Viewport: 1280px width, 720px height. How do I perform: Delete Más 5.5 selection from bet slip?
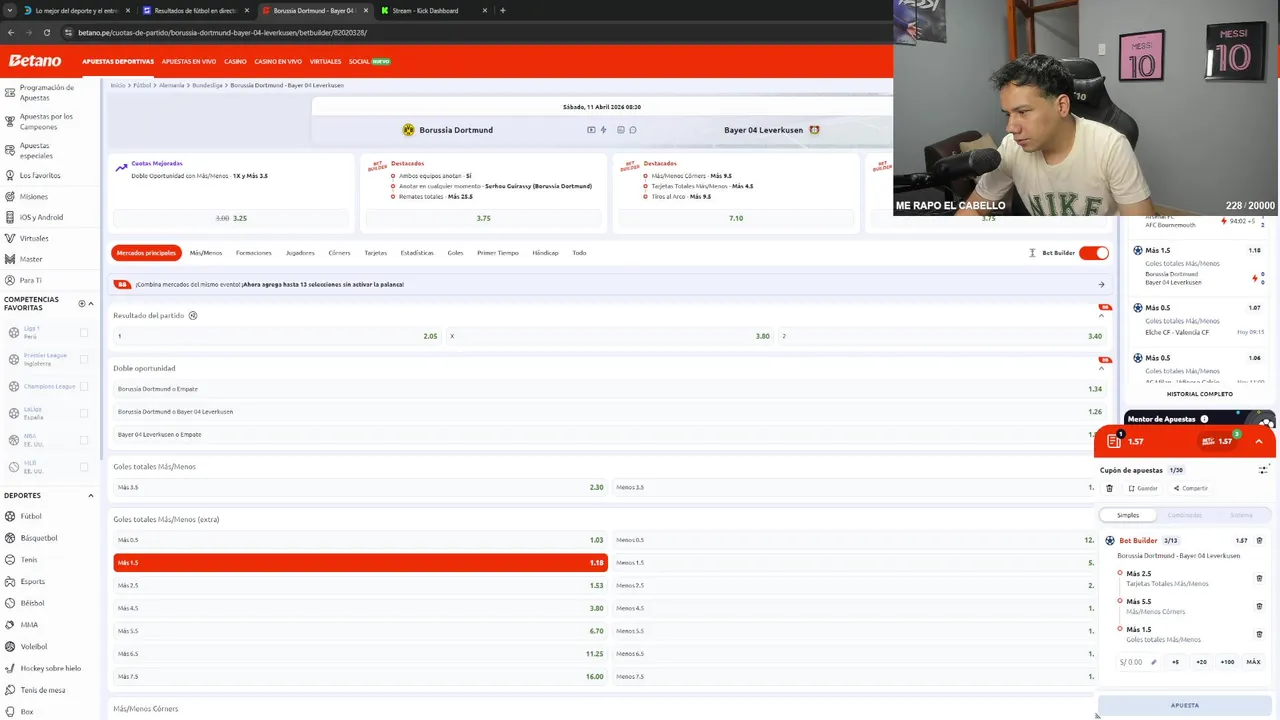point(1259,606)
